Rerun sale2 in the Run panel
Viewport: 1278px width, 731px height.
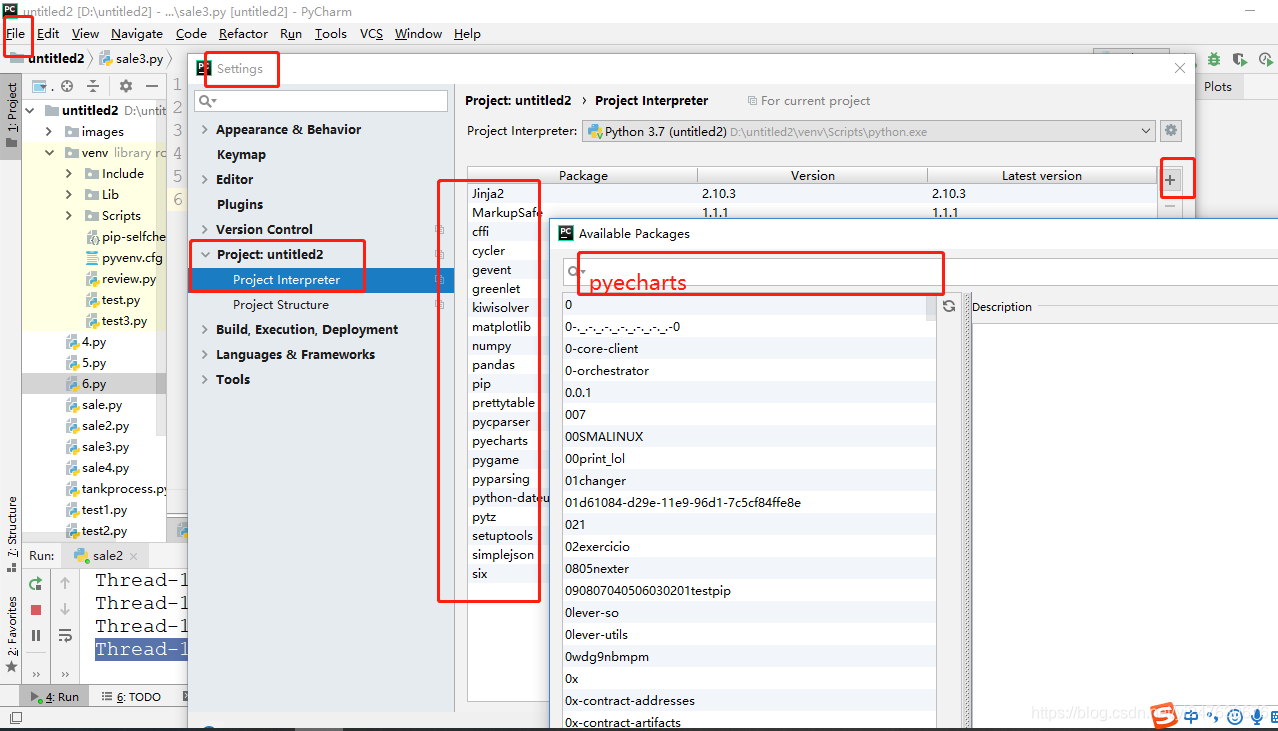tap(36, 583)
